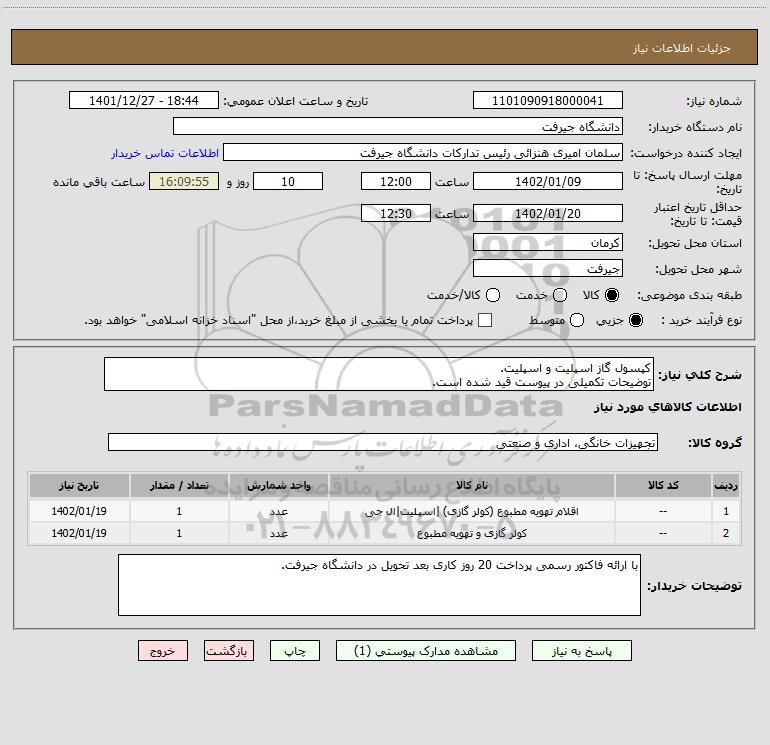Click the خروج exit button
The image size is (770, 745).
163,651
